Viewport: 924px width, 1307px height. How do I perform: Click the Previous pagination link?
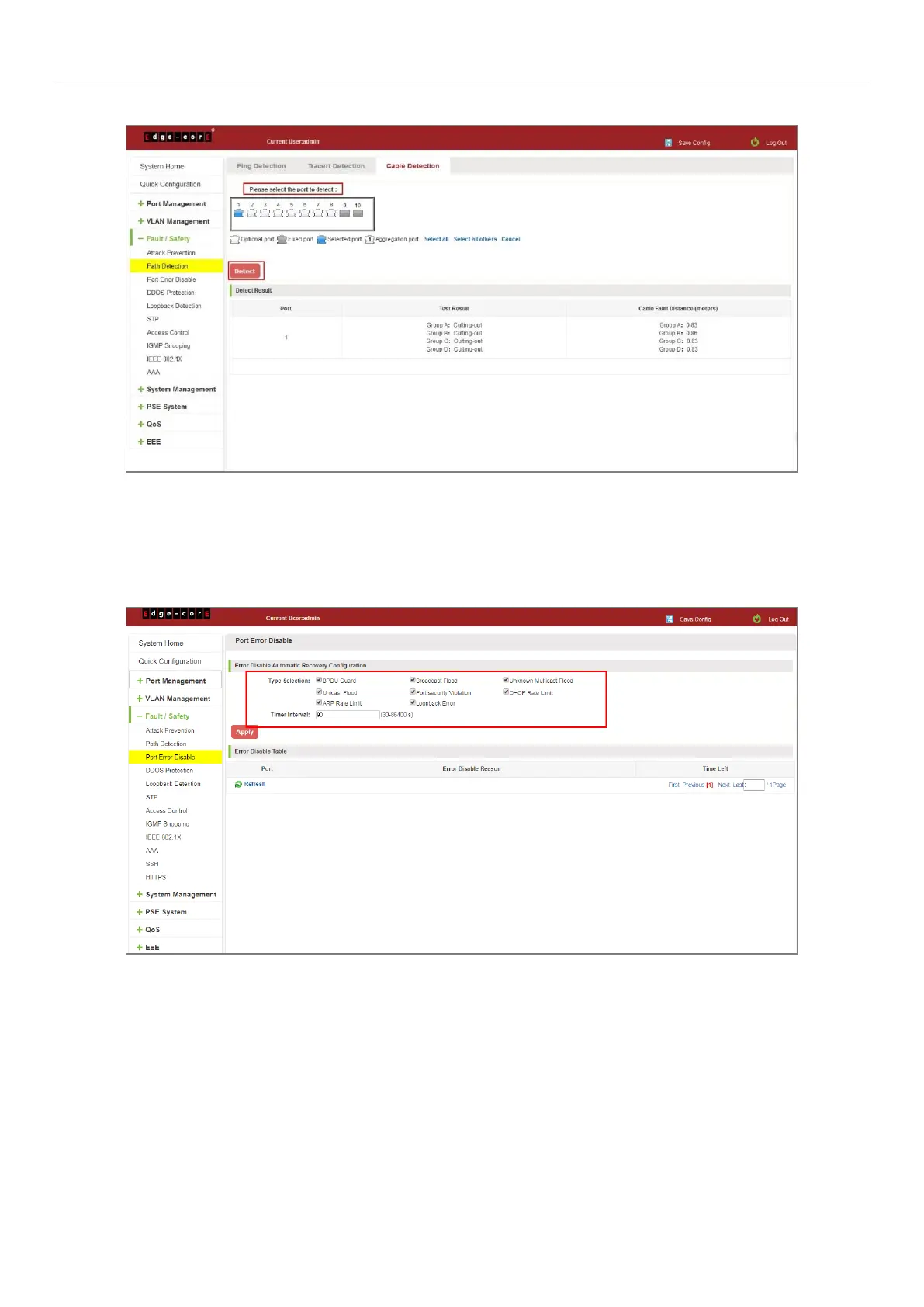(694, 785)
